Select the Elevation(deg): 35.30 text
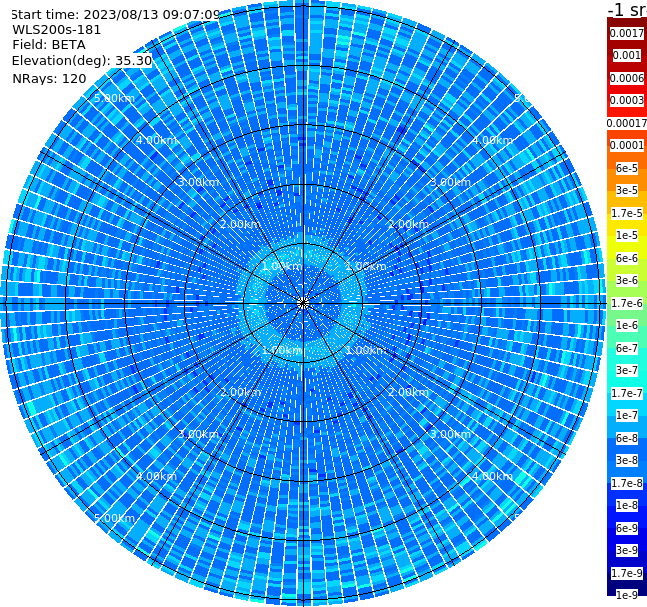647x607 pixels. [x=82, y=61]
